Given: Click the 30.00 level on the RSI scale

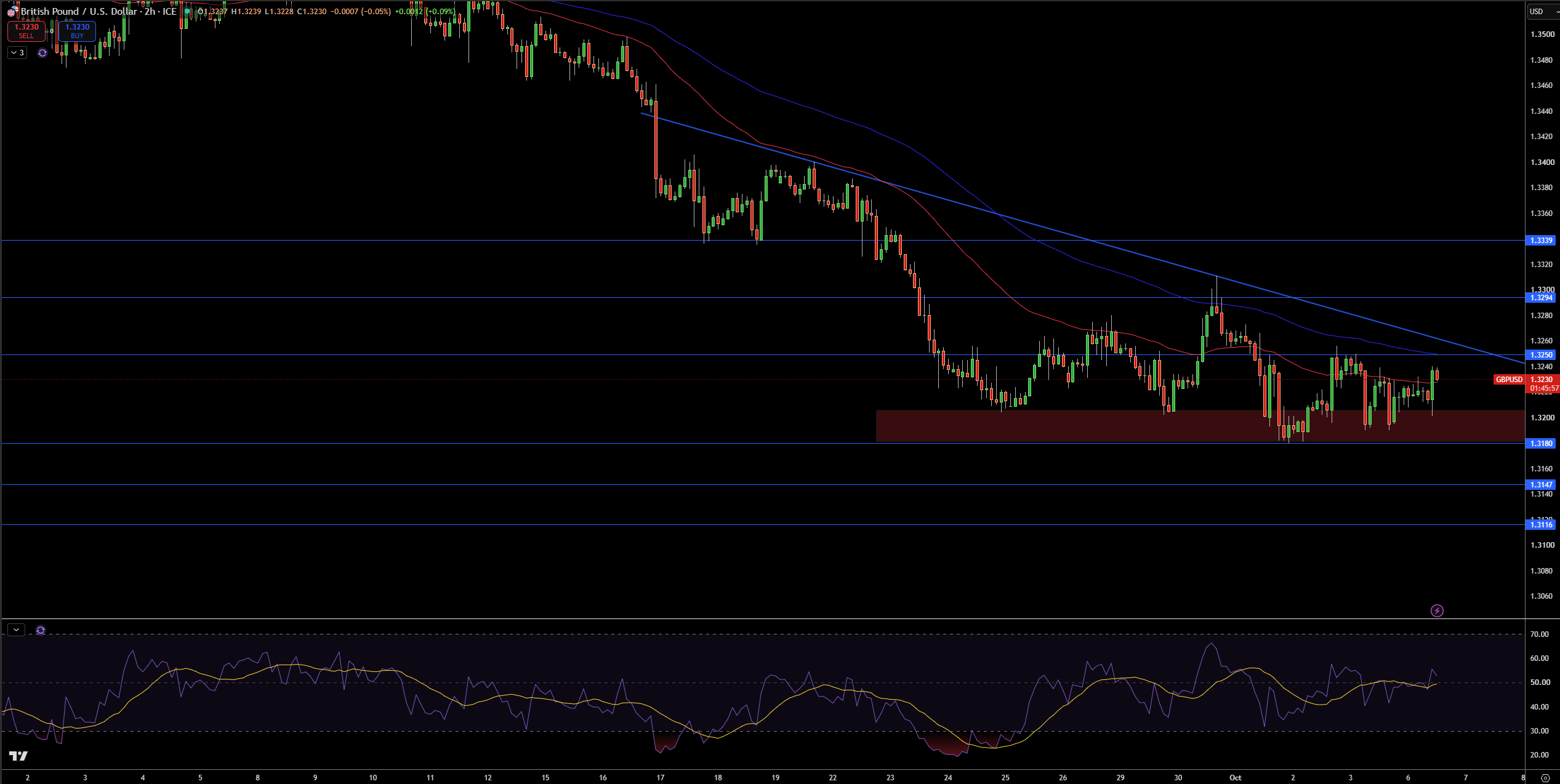Looking at the screenshot, I should click(x=1540, y=731).
